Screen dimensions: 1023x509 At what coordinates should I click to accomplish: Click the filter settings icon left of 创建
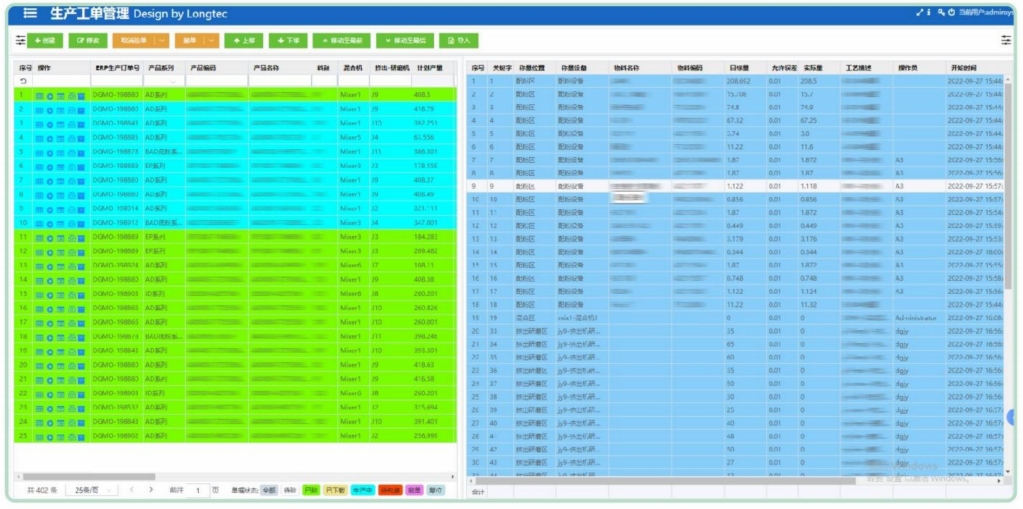click(x=20, y=40)
